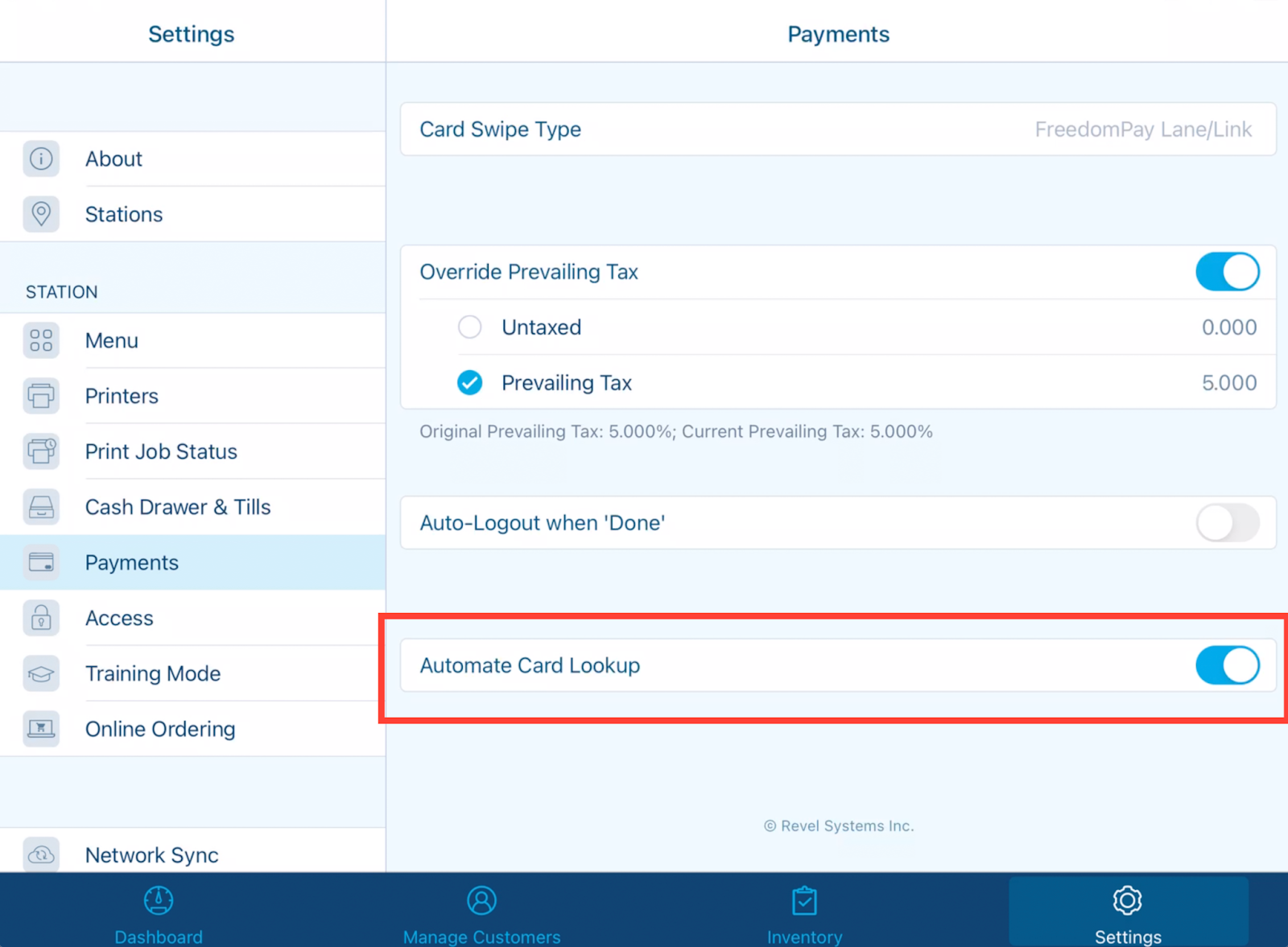Open the Inventory tab
Viewport: 1288px width, 947px height.
tap(804, 910)
